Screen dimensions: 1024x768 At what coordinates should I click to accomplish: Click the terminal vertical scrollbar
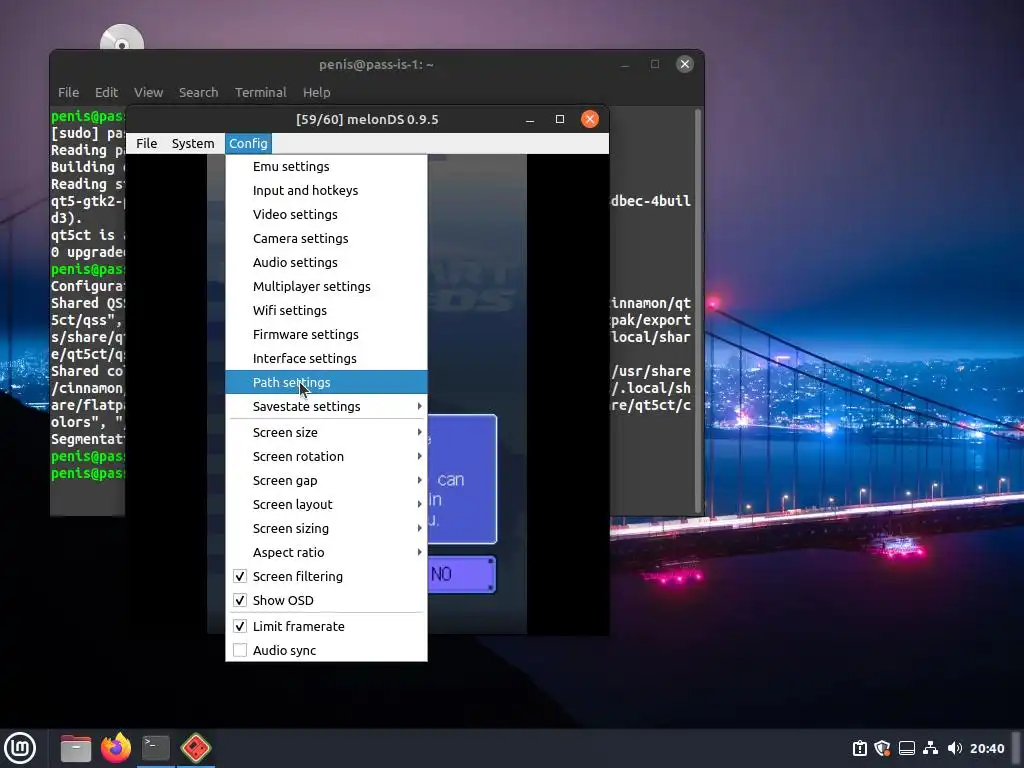click(x=698, y=310)
